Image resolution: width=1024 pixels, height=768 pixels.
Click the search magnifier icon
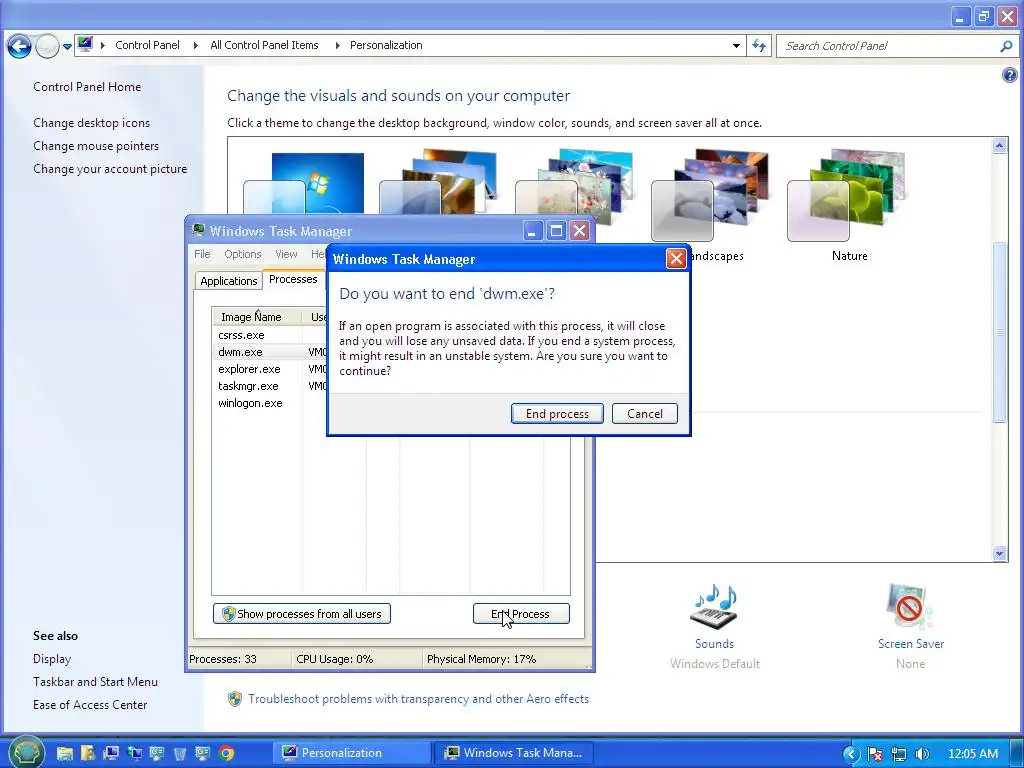(x=1006, y=46)
